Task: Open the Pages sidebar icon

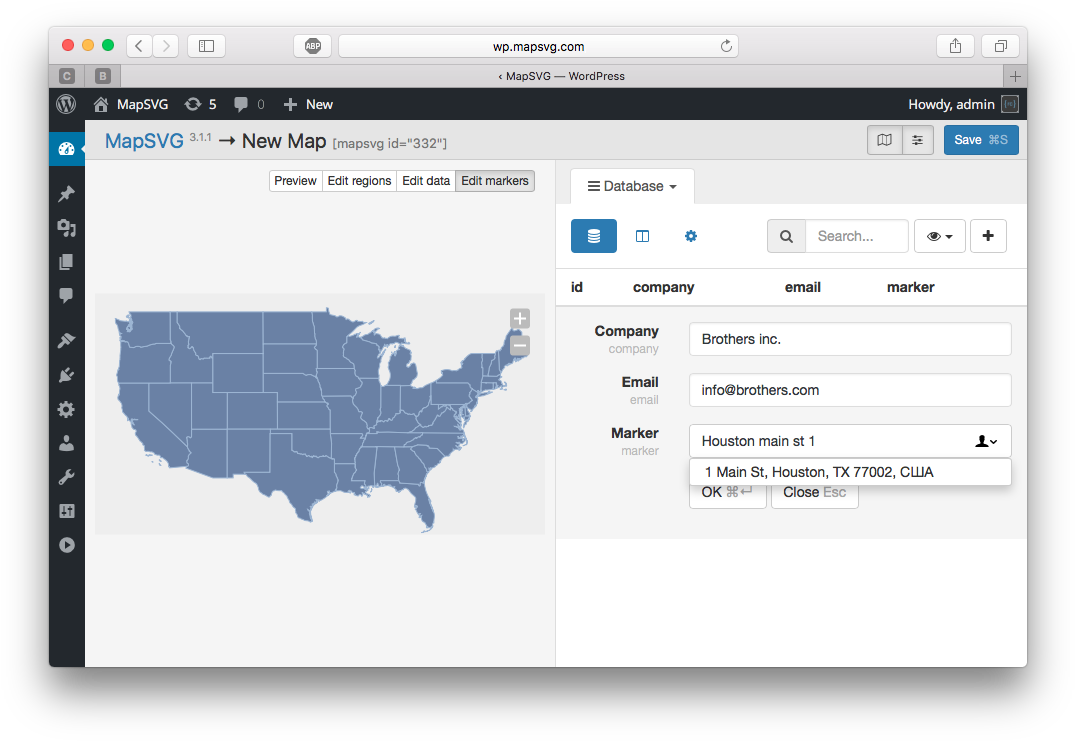Action: [x=67, y=262]
